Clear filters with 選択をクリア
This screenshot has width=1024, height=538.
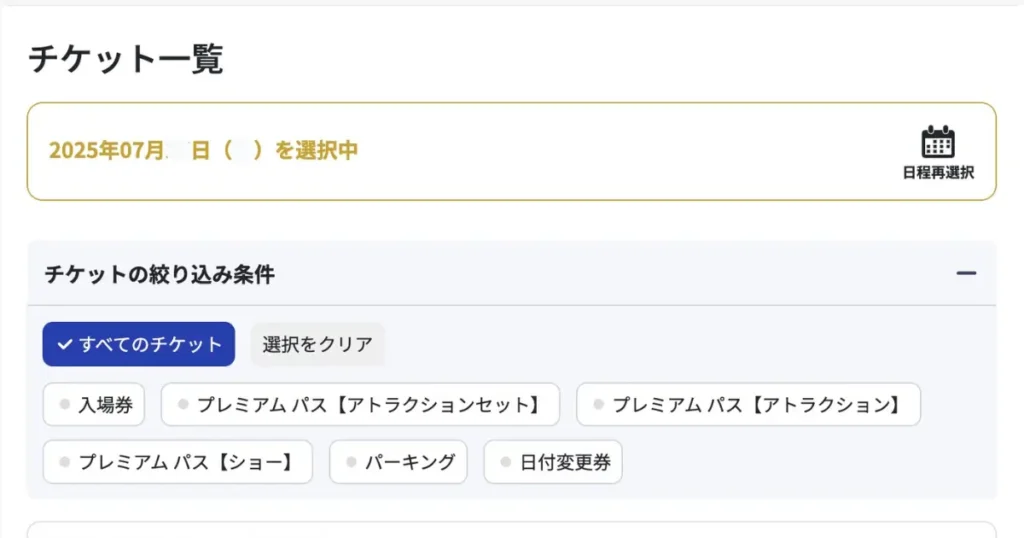tap(317, 344)
